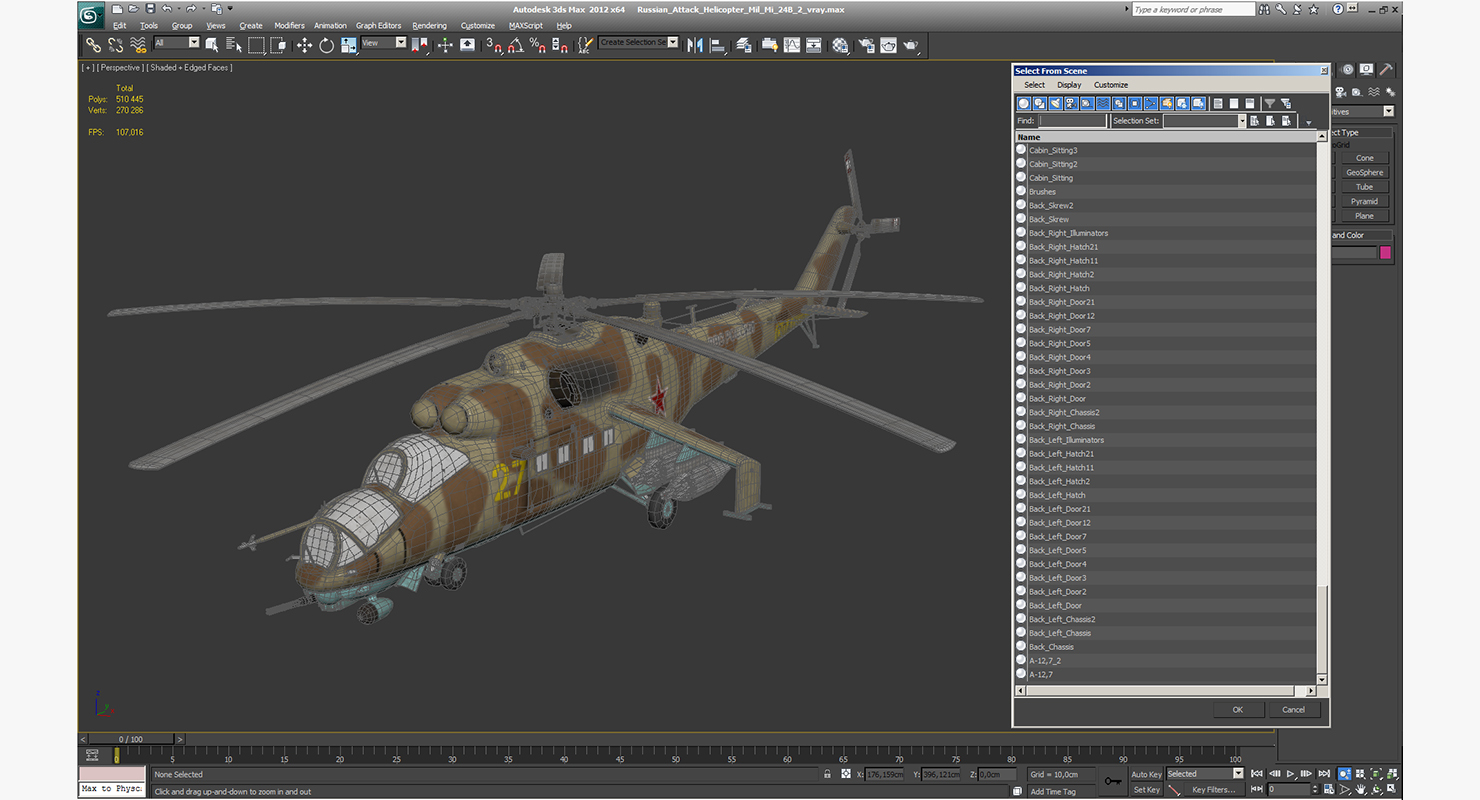The width and height of the screenshot is (1480, 800).
Task: Open the Curve Editor icon
Action: [792, 45]
